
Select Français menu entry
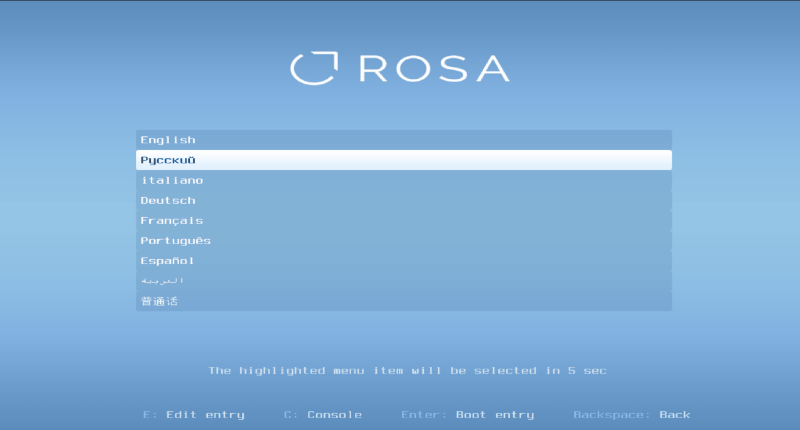(404, 220)
